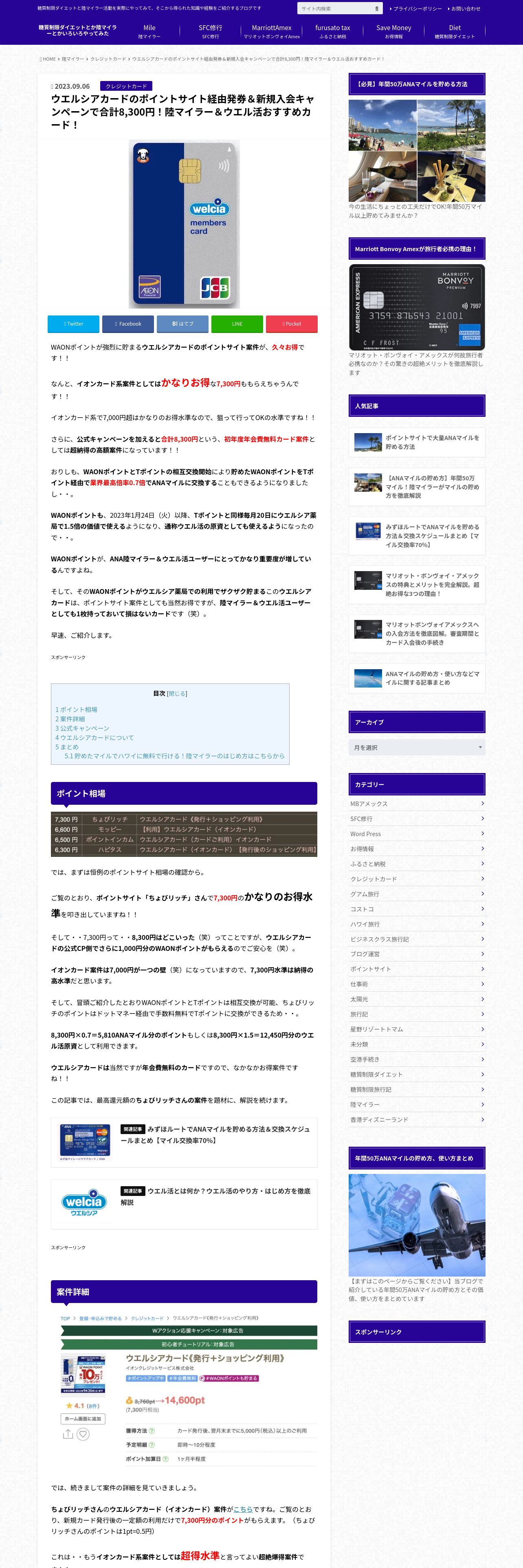Open ビジネスクラス旅行記 category
Viewport: 523px width, 1568px height.
416,939
